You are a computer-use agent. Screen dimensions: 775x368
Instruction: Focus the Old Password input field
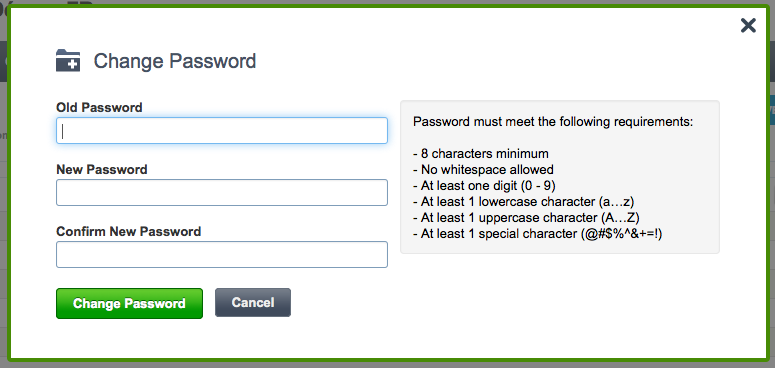tap(222, 130)
